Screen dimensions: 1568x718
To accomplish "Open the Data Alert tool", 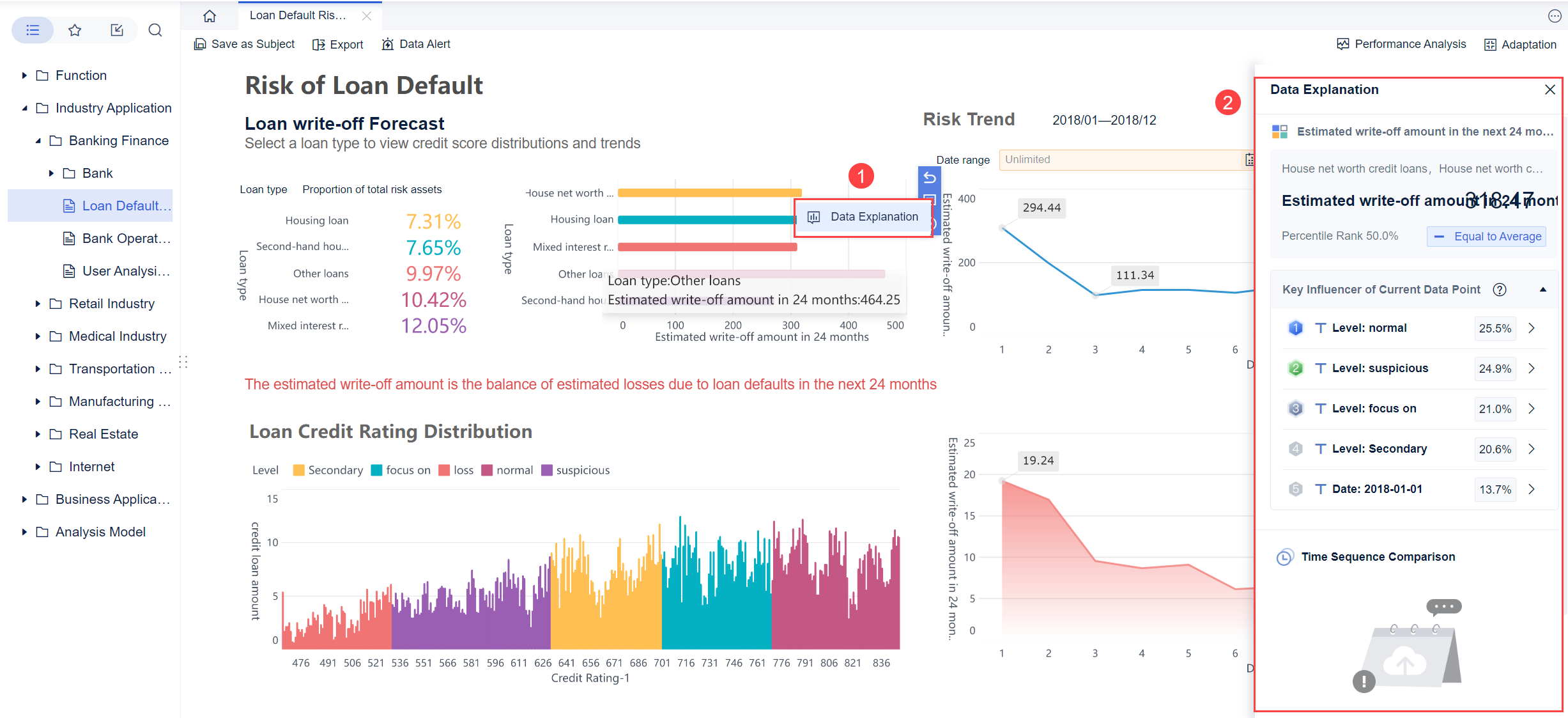I will point(416,43).
